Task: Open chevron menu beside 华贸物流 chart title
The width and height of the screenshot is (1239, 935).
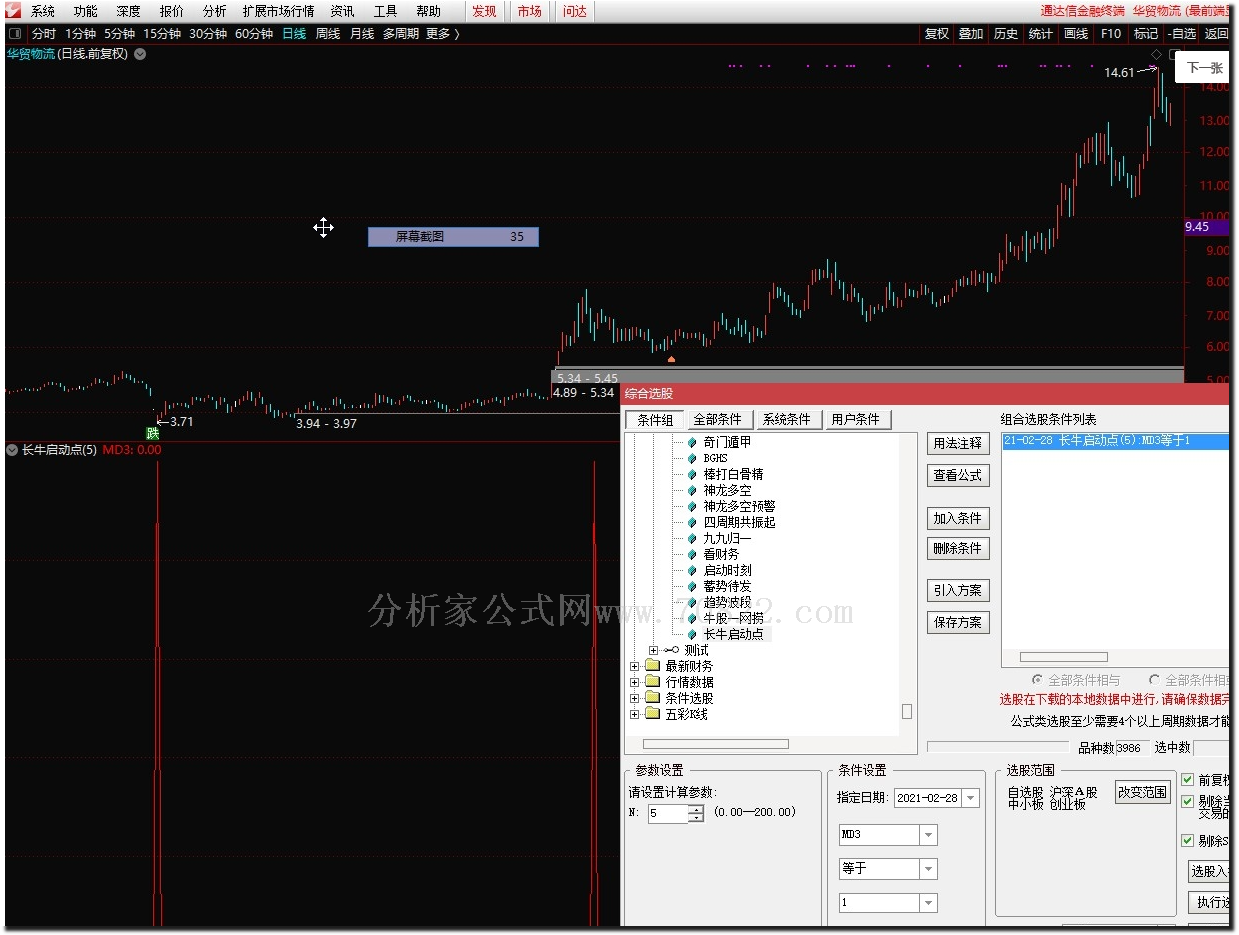Action: coord(140,54)
